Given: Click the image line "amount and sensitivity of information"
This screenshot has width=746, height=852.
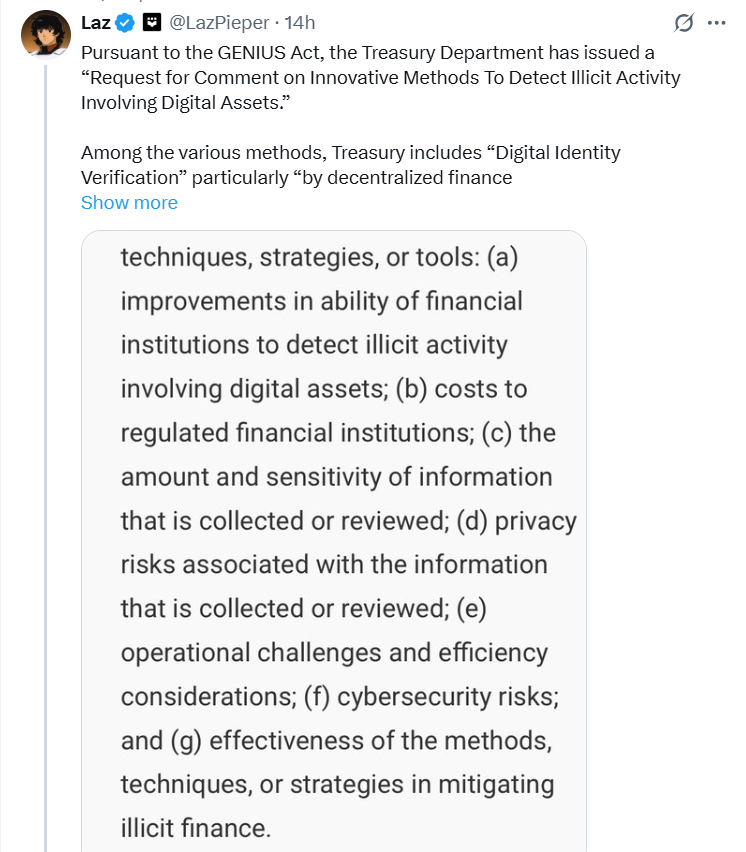Looking at the screenshot, I should click(x=336, y=477).
